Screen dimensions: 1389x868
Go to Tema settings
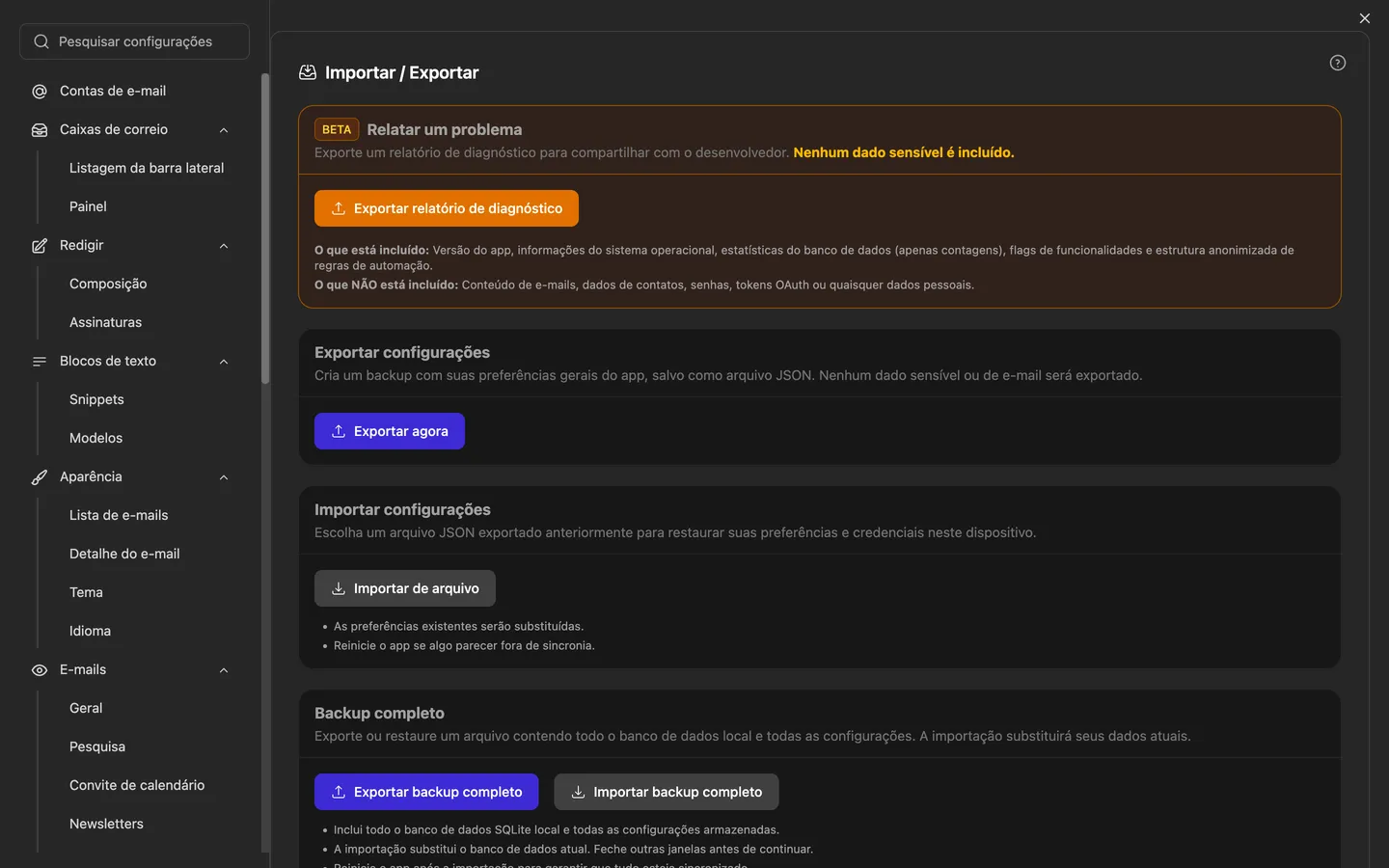tap(86, 592)
